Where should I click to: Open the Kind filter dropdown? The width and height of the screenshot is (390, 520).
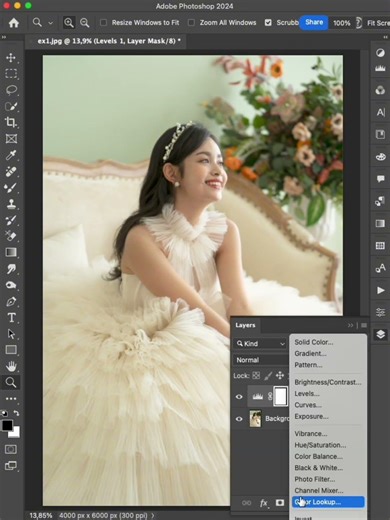[x=260, y=343]
